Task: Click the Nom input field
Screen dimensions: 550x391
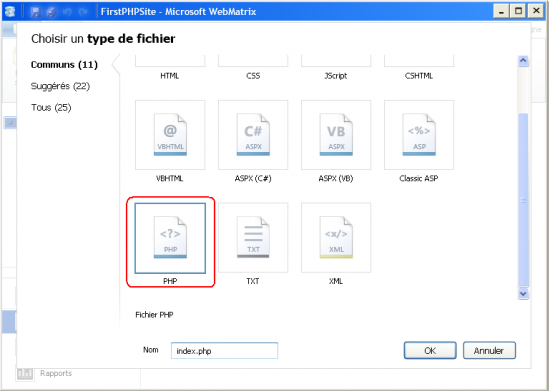Action: (224, 351)
